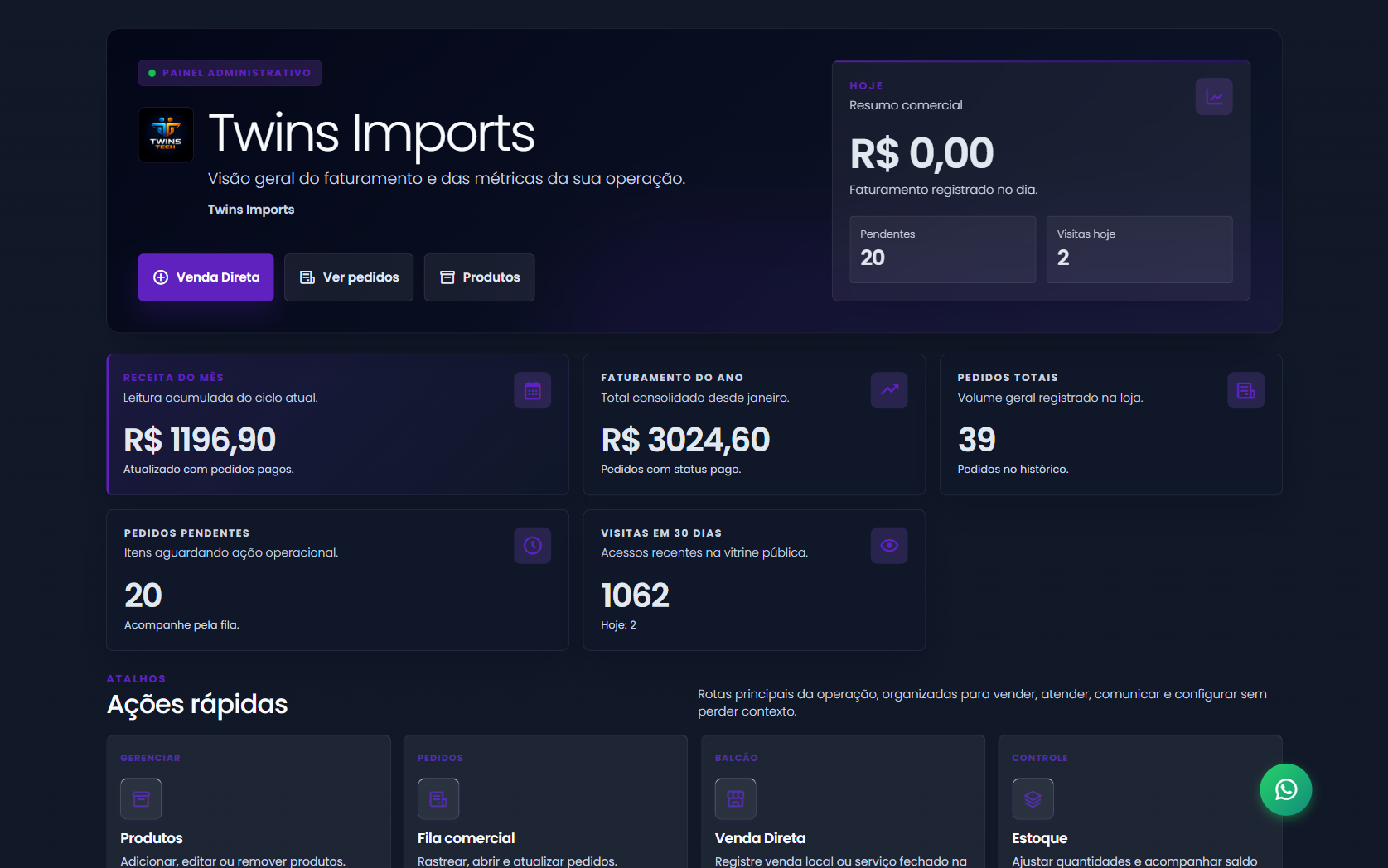Open the Estoque quick action
The width and height of the screenshot is (1388, 868).
[x=1039, y=838]
